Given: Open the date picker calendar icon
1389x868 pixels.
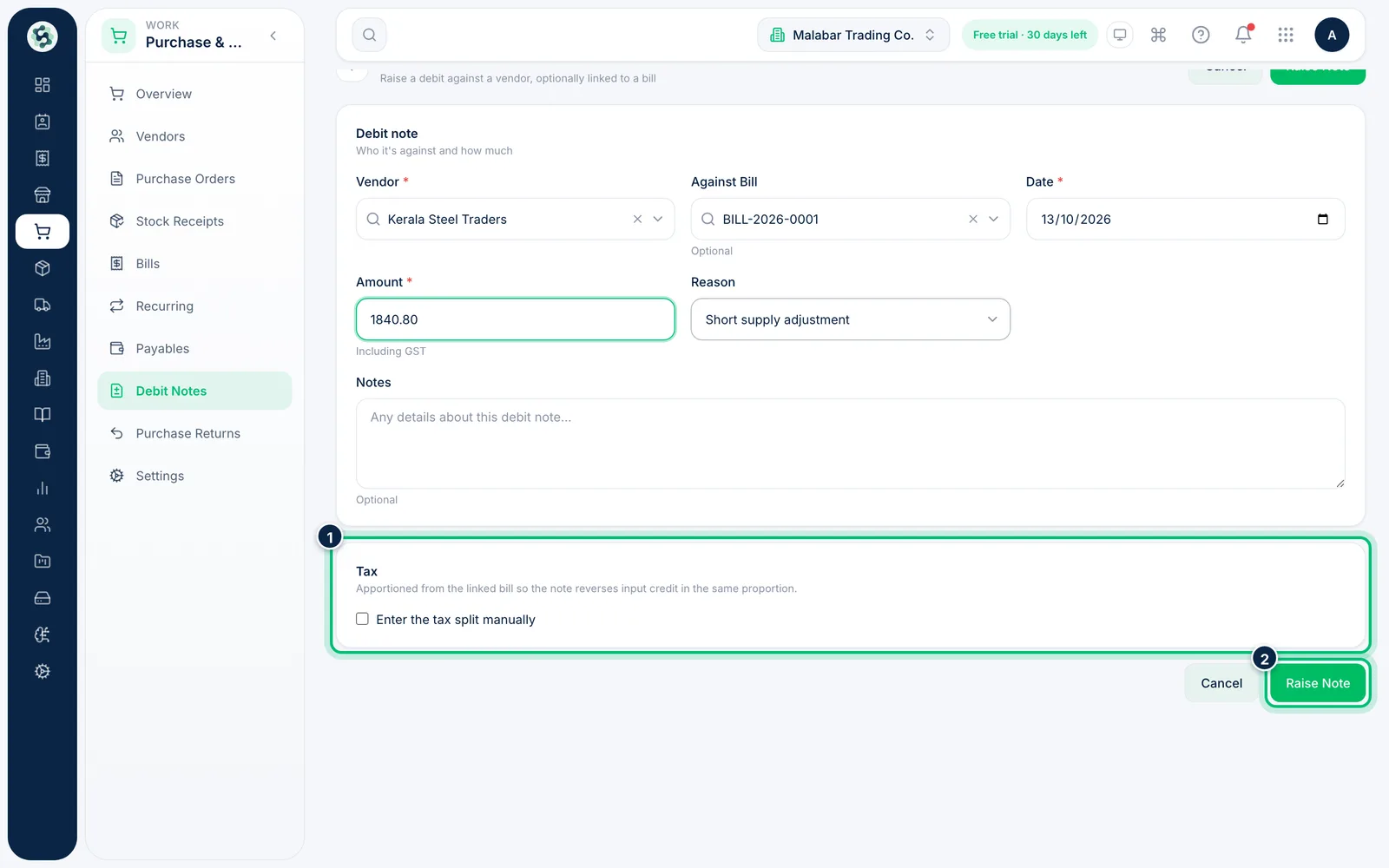Looking at the screenshot, I should click(x=1322, y=219).
